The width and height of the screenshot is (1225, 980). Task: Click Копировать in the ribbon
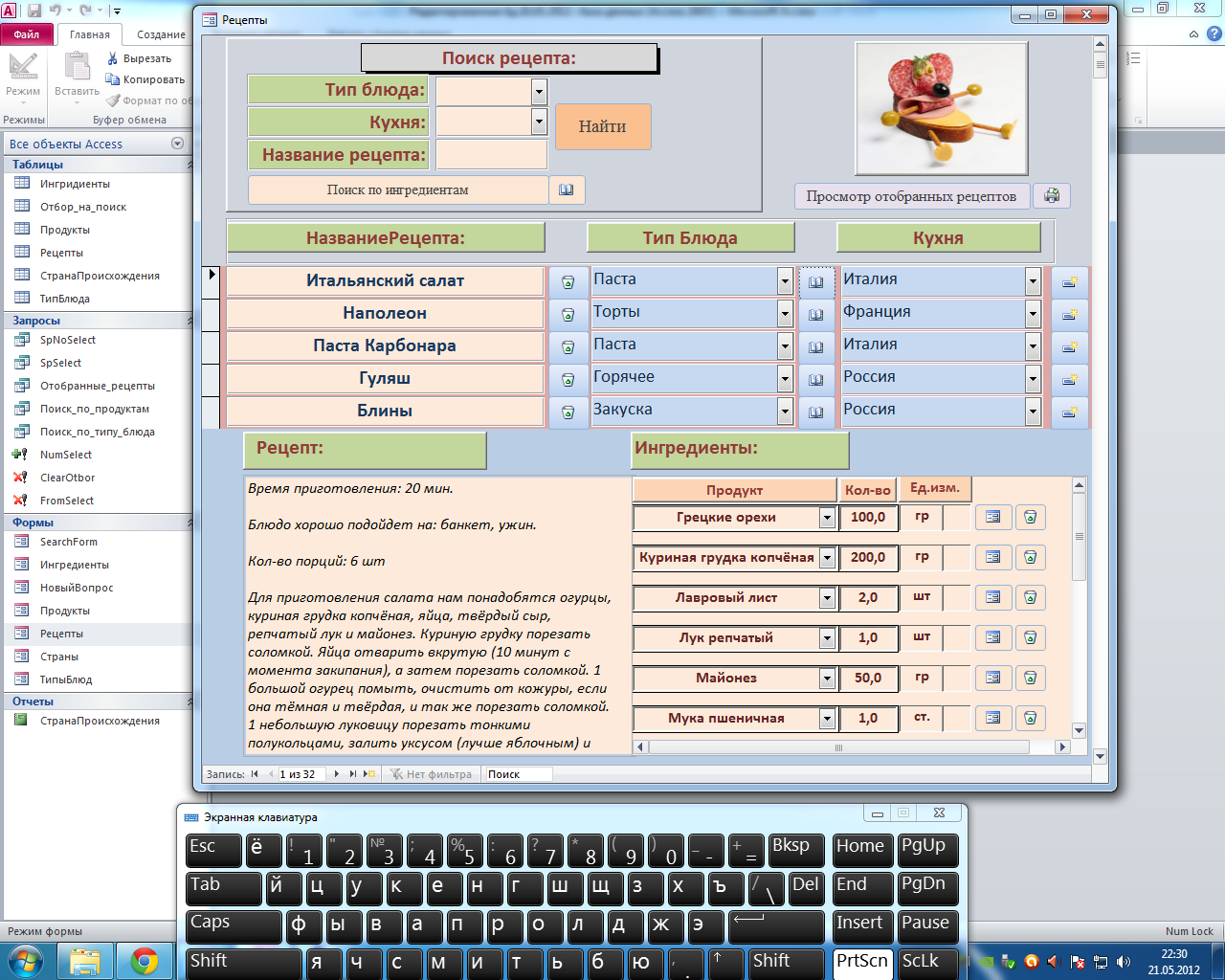pyautogui.click(x=146, y=79)
